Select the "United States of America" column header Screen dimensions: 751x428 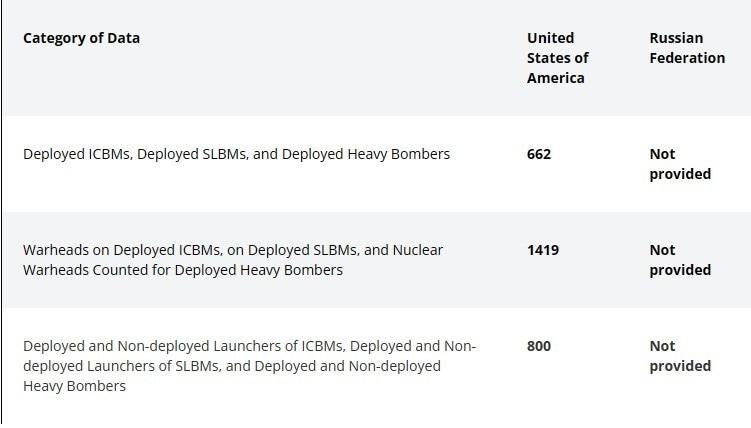coord(557,58)
